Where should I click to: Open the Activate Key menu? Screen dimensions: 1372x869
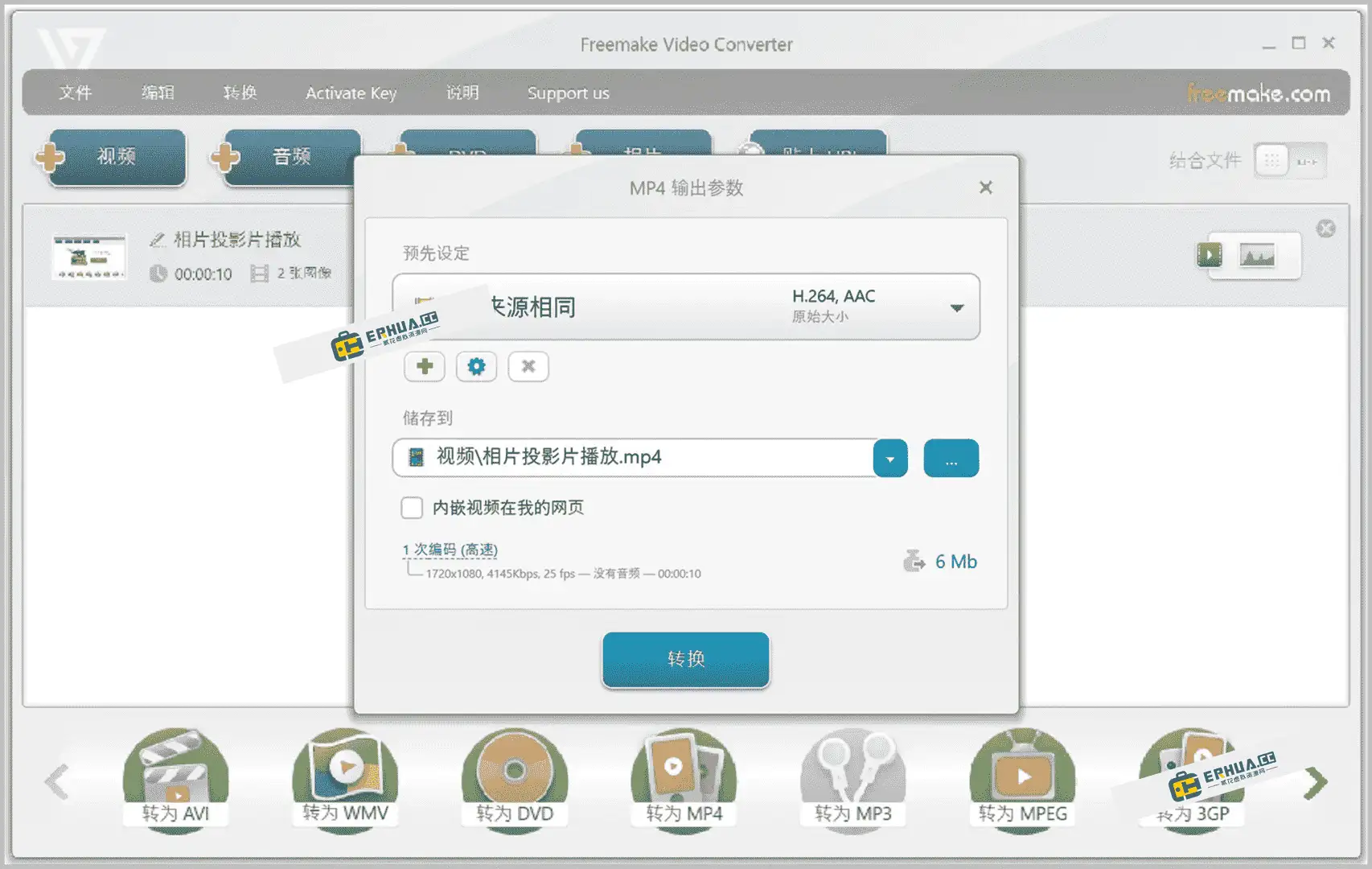pos(351,93)
